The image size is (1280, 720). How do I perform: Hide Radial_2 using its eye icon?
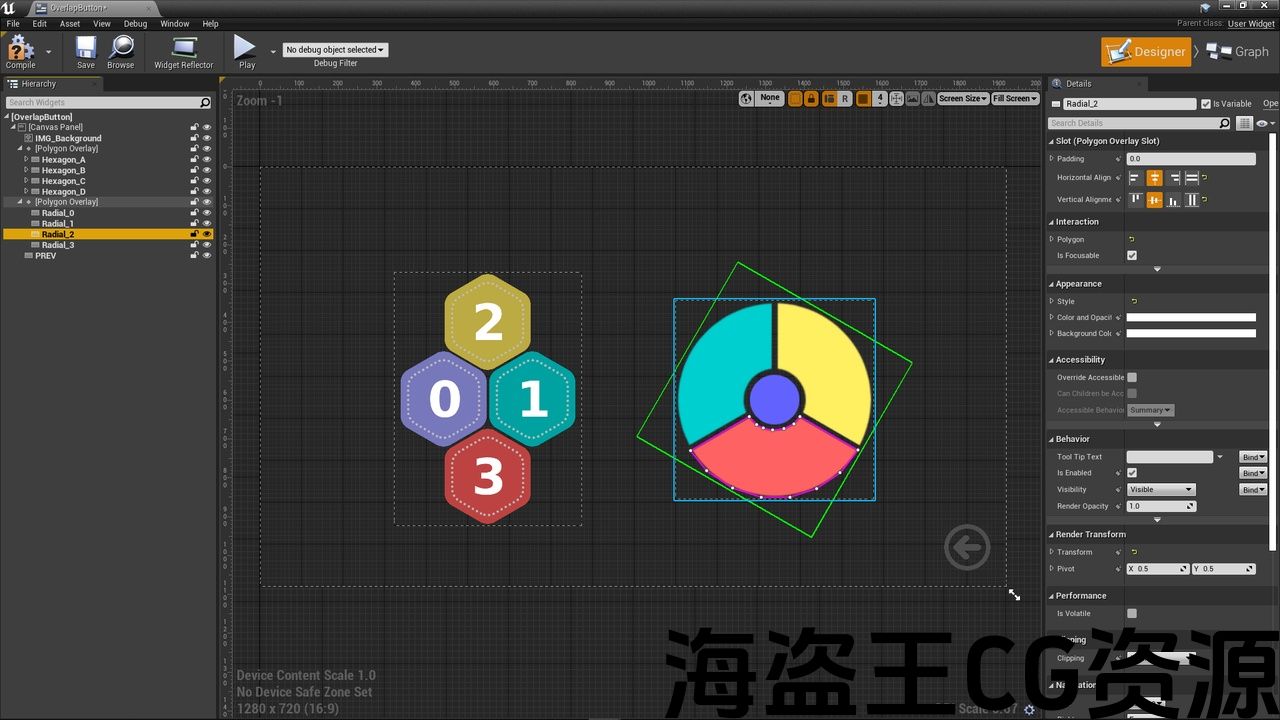coord(207,234)
